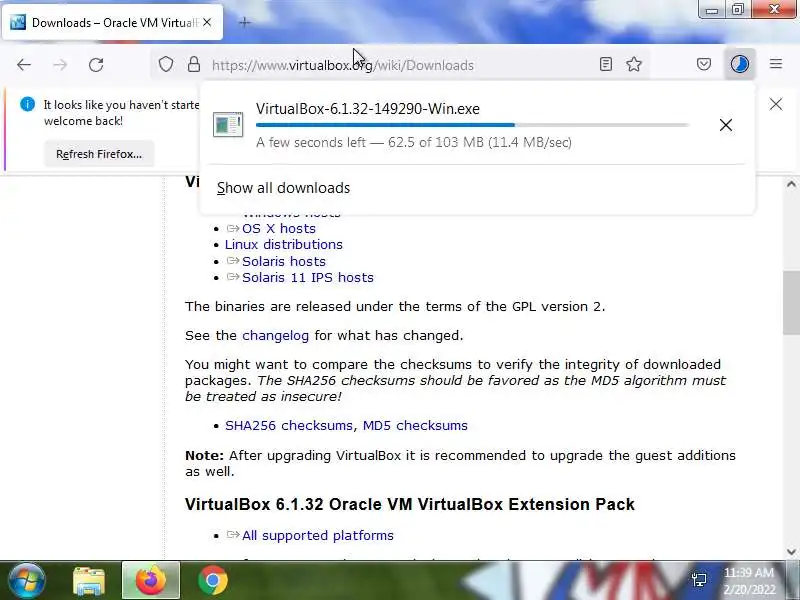Open the OS X hosts download link

[x=279, y=229]
